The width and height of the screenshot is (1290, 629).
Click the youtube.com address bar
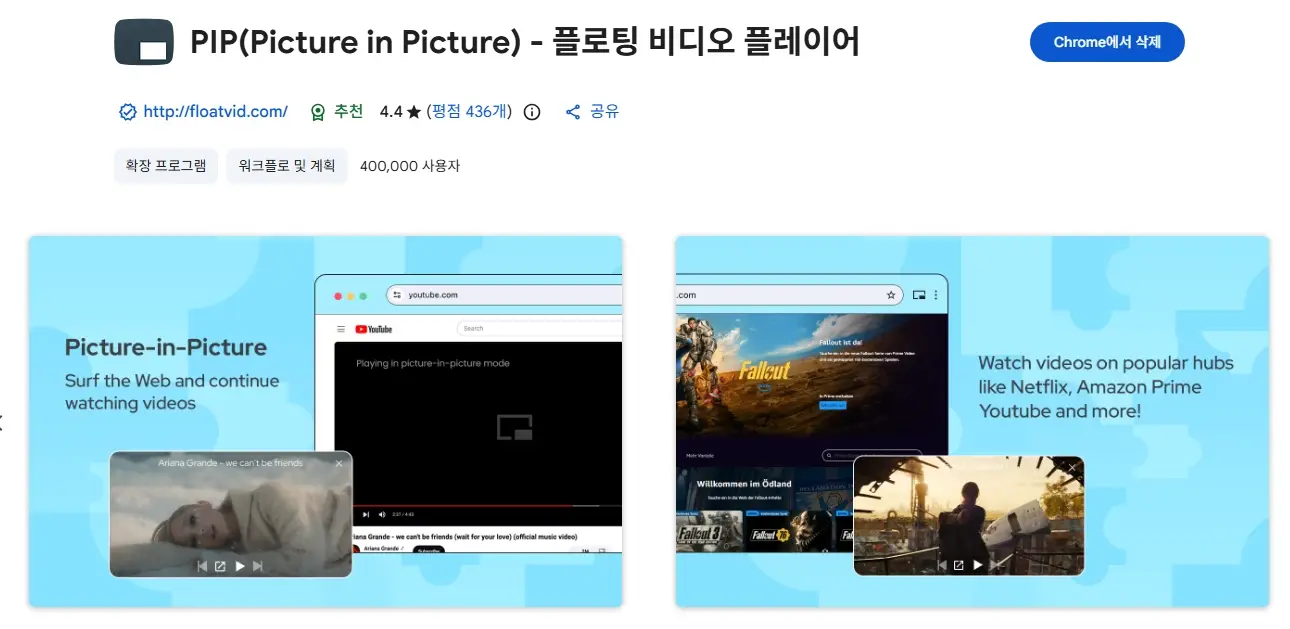click(506, 295)
